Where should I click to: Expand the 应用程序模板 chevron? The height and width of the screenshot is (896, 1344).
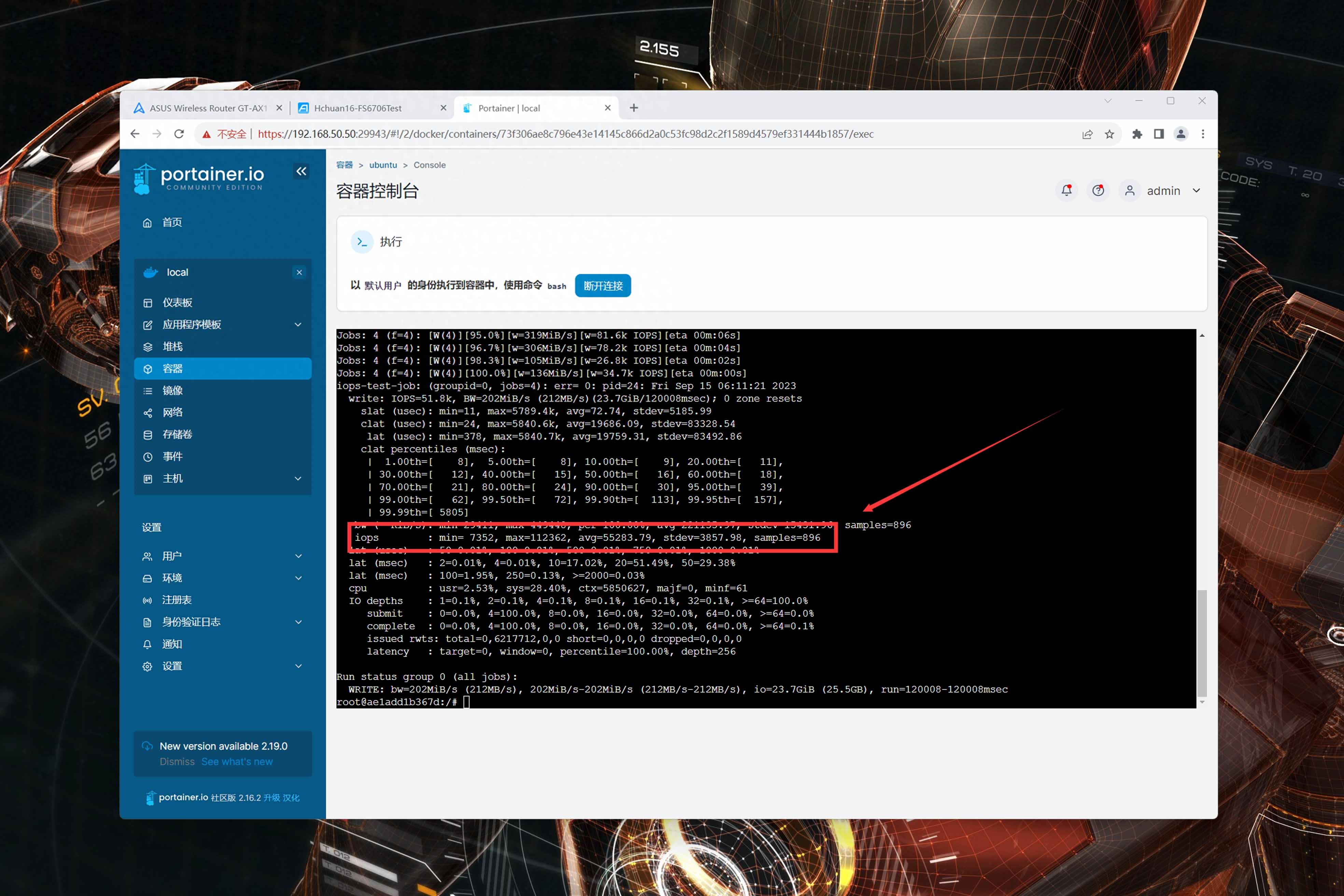click(x=298, y=325)
